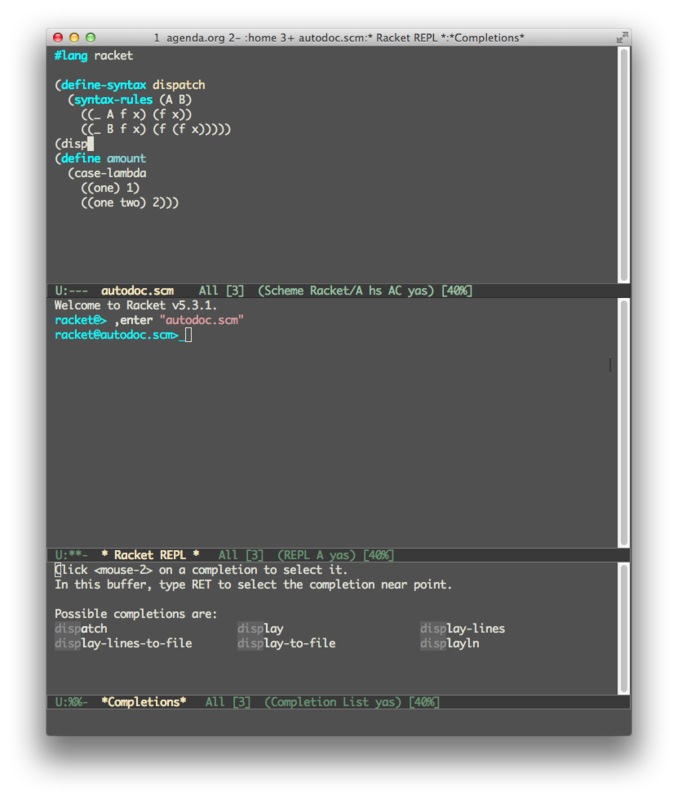Click the Racket REPL buffer scrollbar
Screen dimensions: 678x800
coord(623,423)
